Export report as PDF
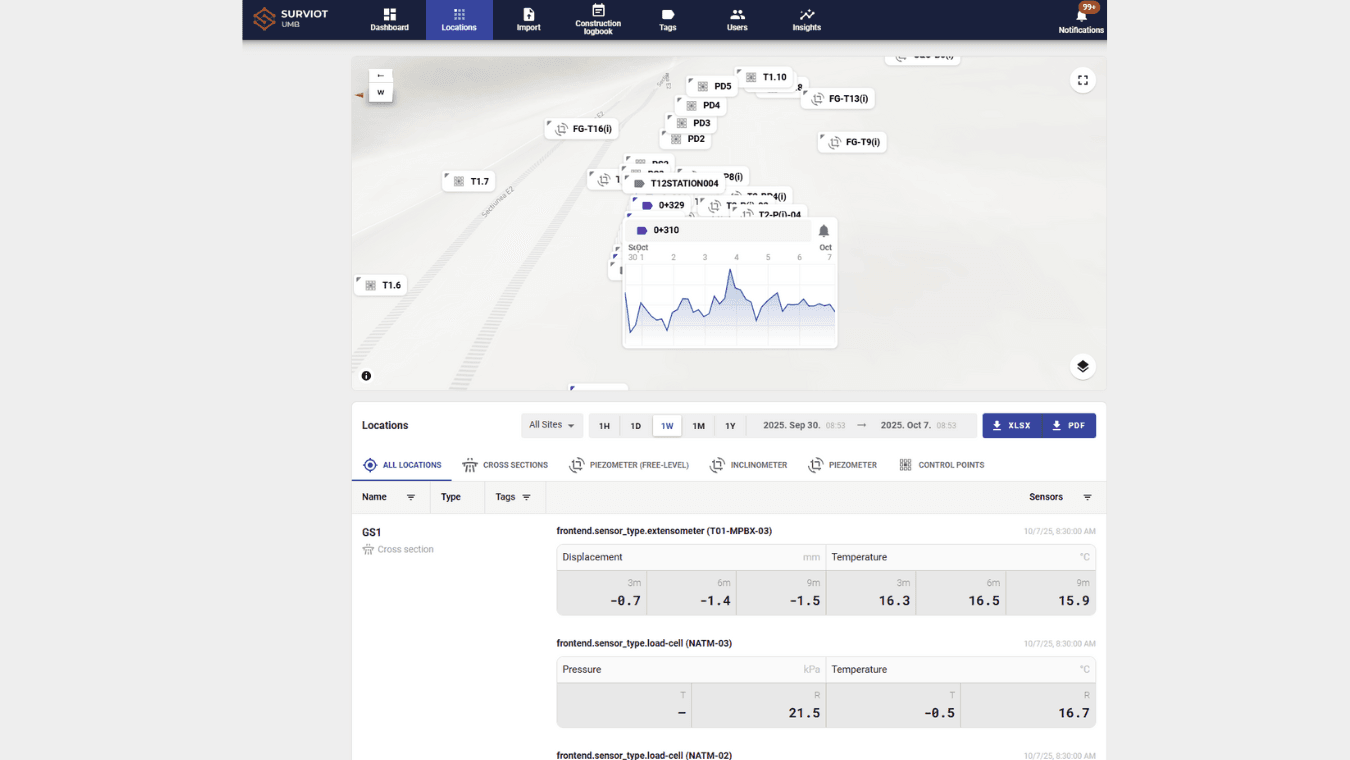The width and height of the screenshot is (1350, 760). [x=1068, y=426]
